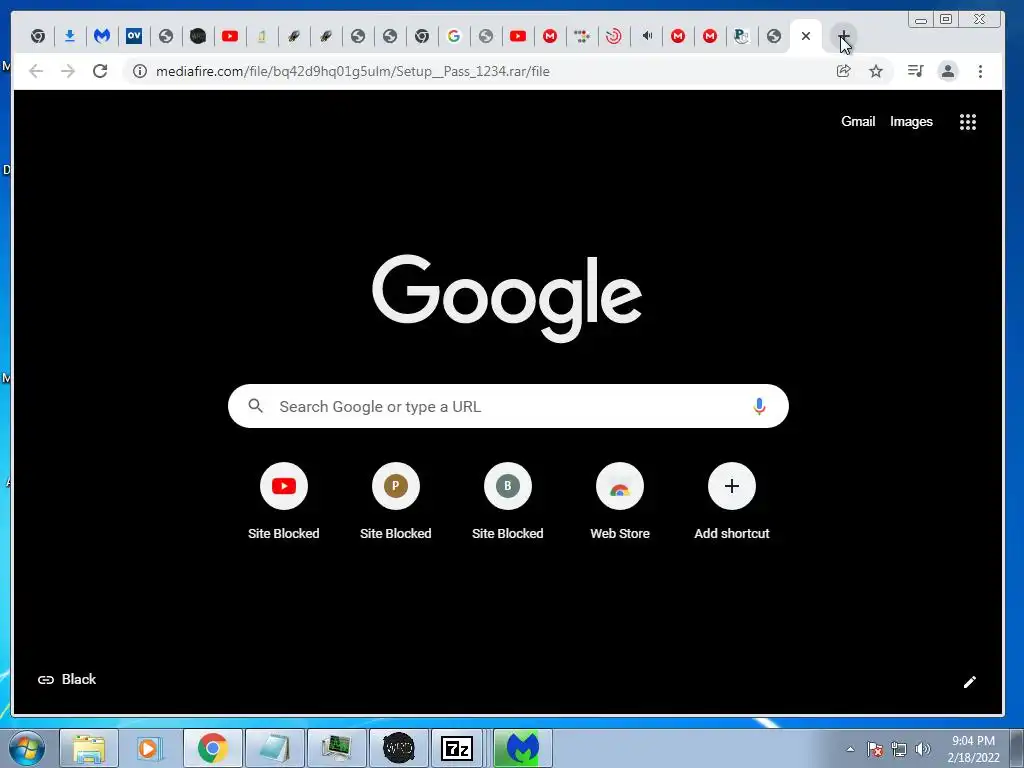
Task: Open YouTube-icon Site Blocked shortcut
Action: coord(283,502)
